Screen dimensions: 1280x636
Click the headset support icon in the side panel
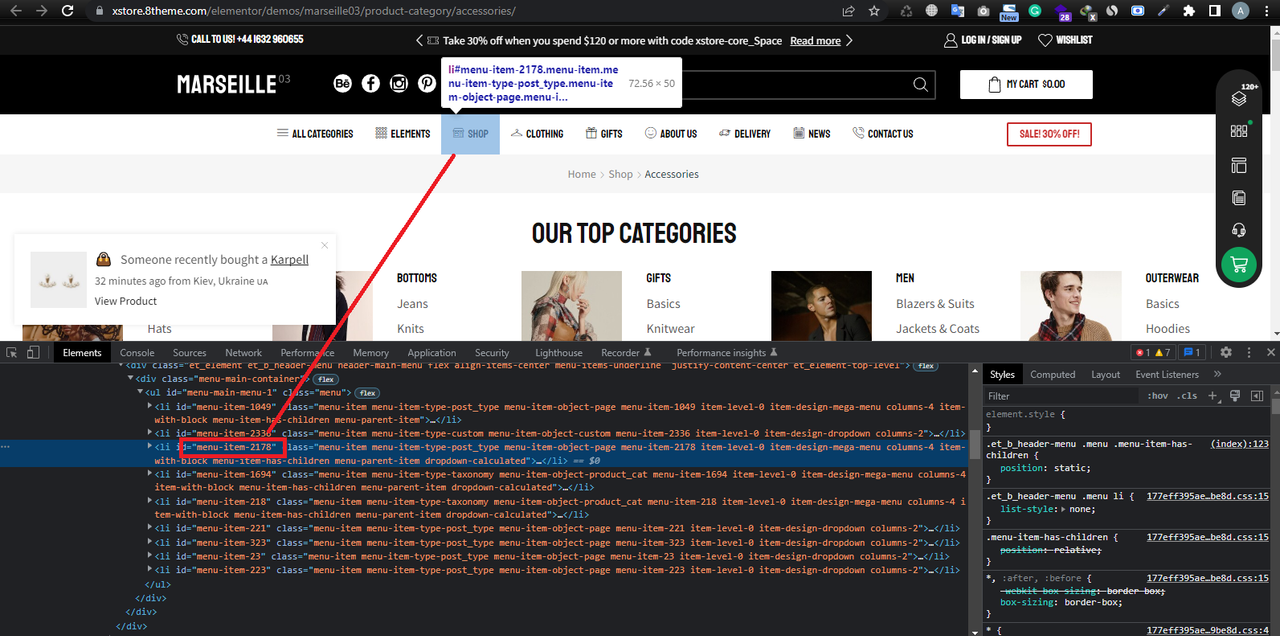(x=1239, y=231)
